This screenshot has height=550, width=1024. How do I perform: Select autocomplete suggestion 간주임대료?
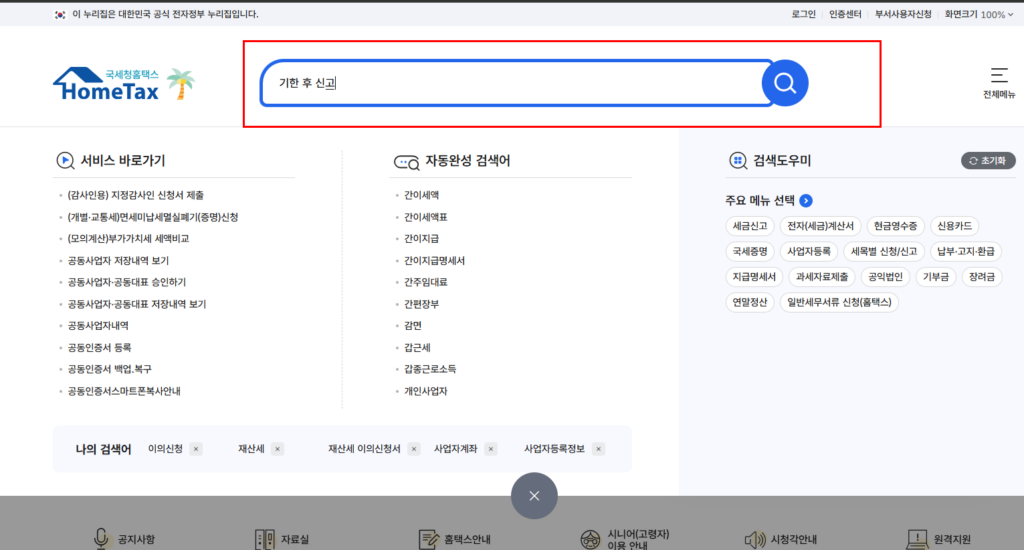pos(426,282)
